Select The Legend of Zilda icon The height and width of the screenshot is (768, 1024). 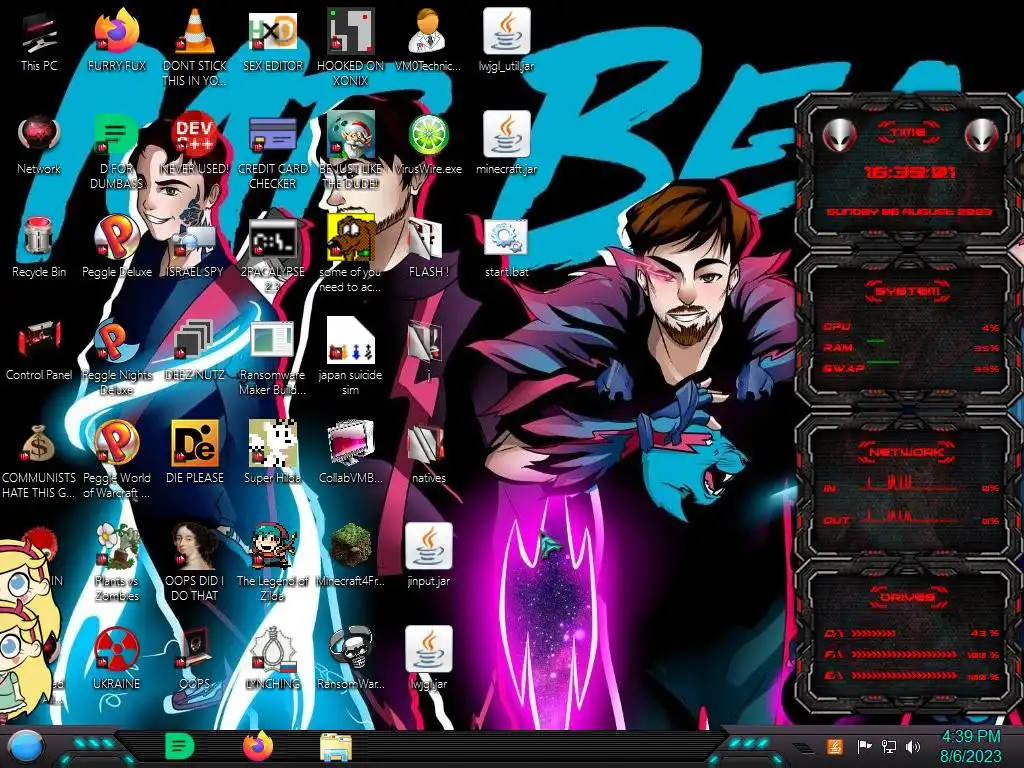pos(273,564)
